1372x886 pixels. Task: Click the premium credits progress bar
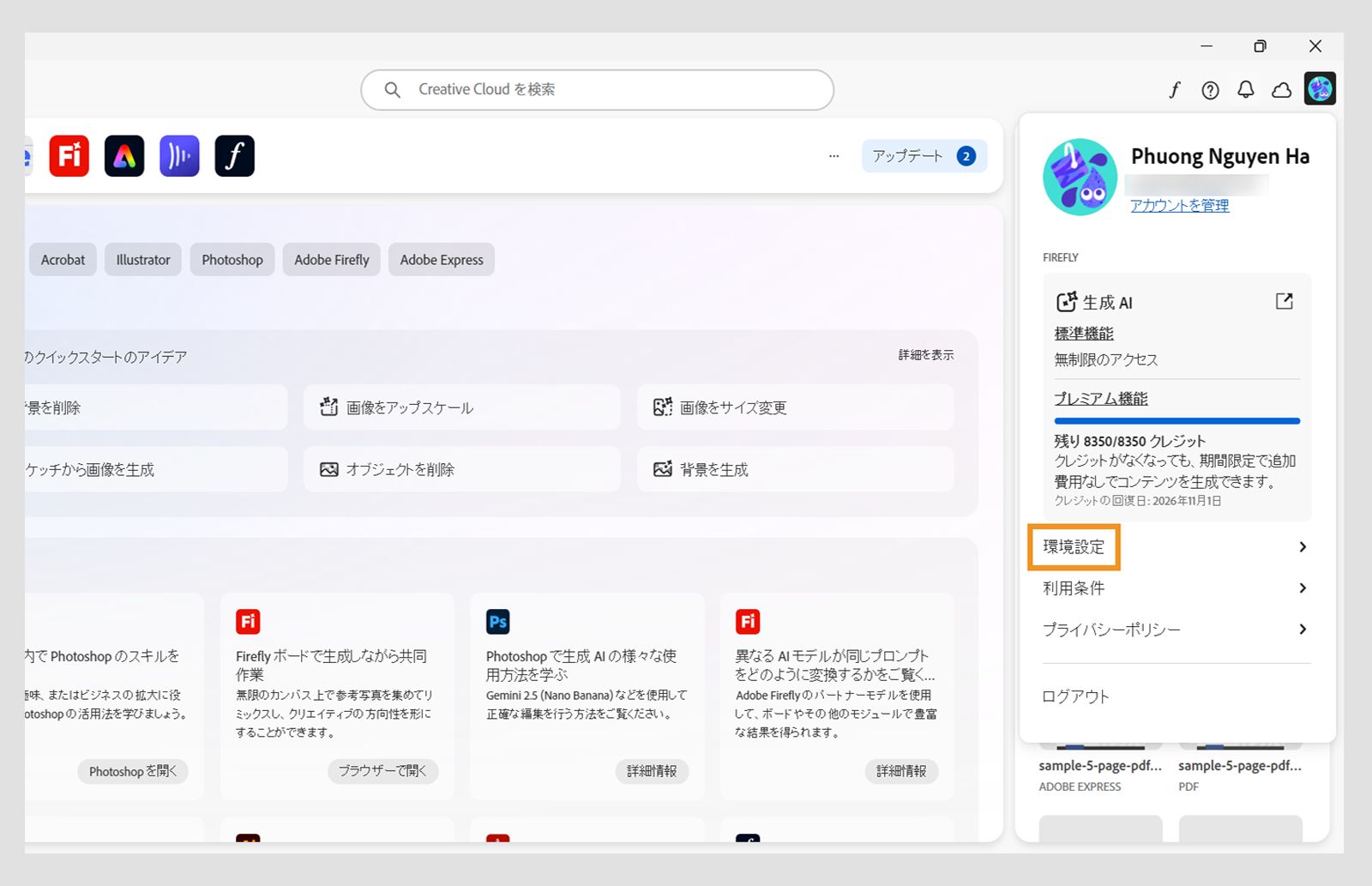(1177, 421)
